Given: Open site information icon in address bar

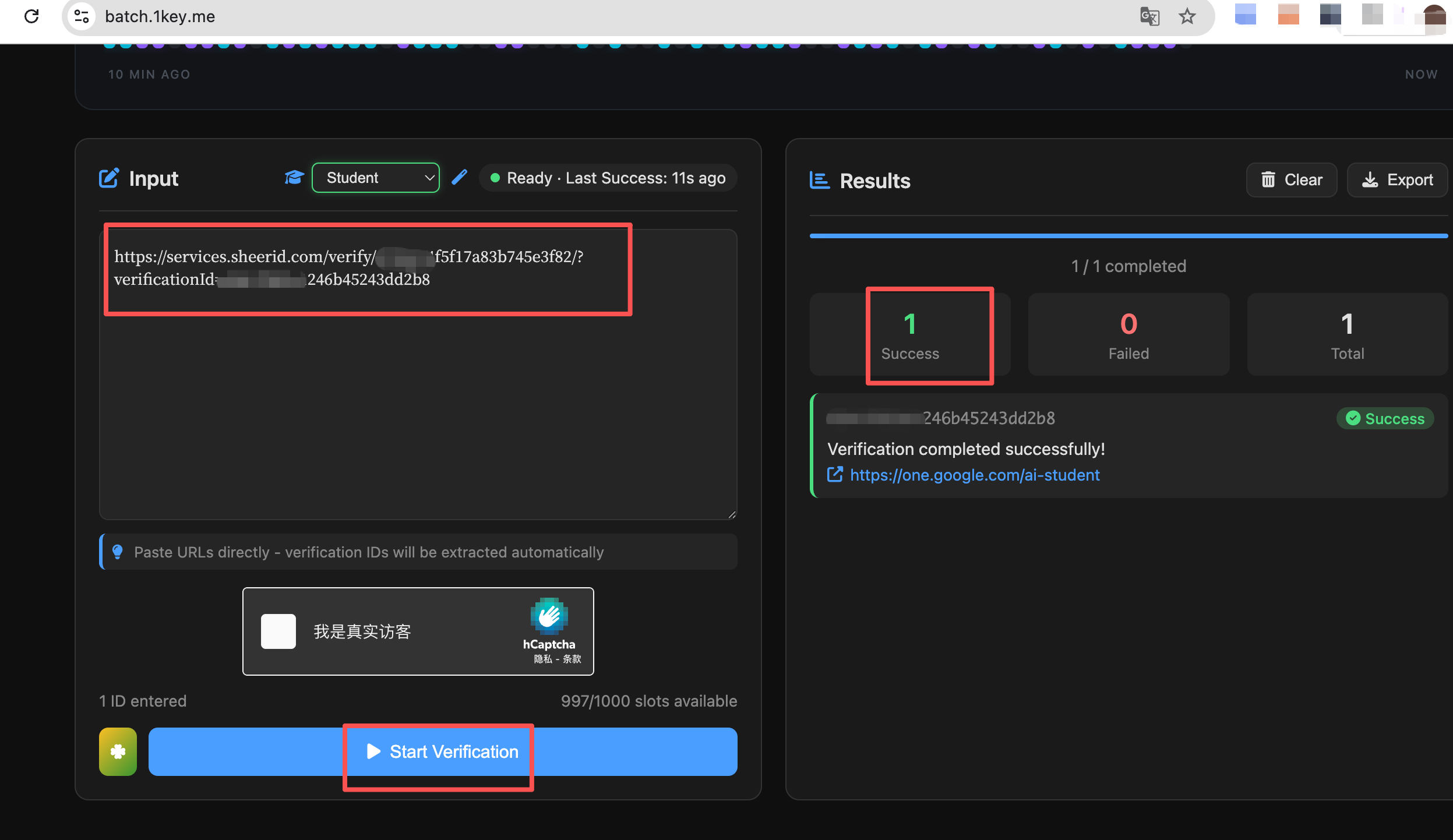Looking at the screenshot, I should (x=82, y=16).
